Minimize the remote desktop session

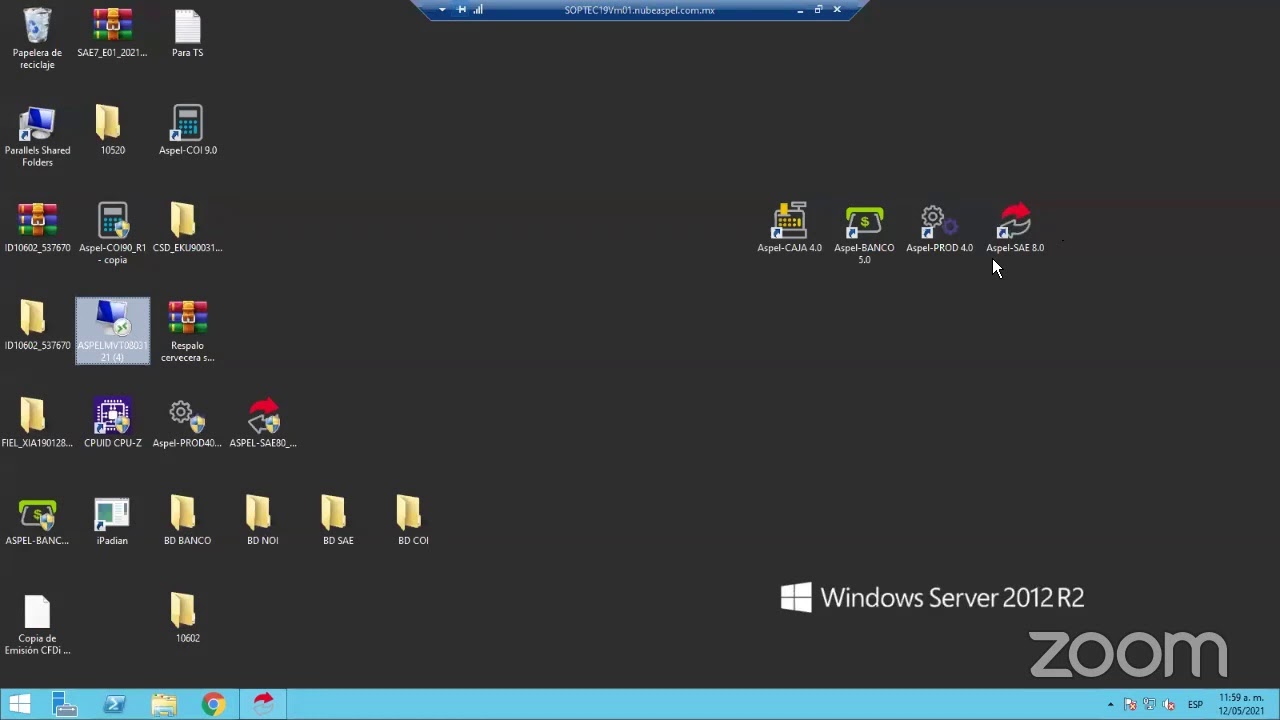click(x=800, y=10)
